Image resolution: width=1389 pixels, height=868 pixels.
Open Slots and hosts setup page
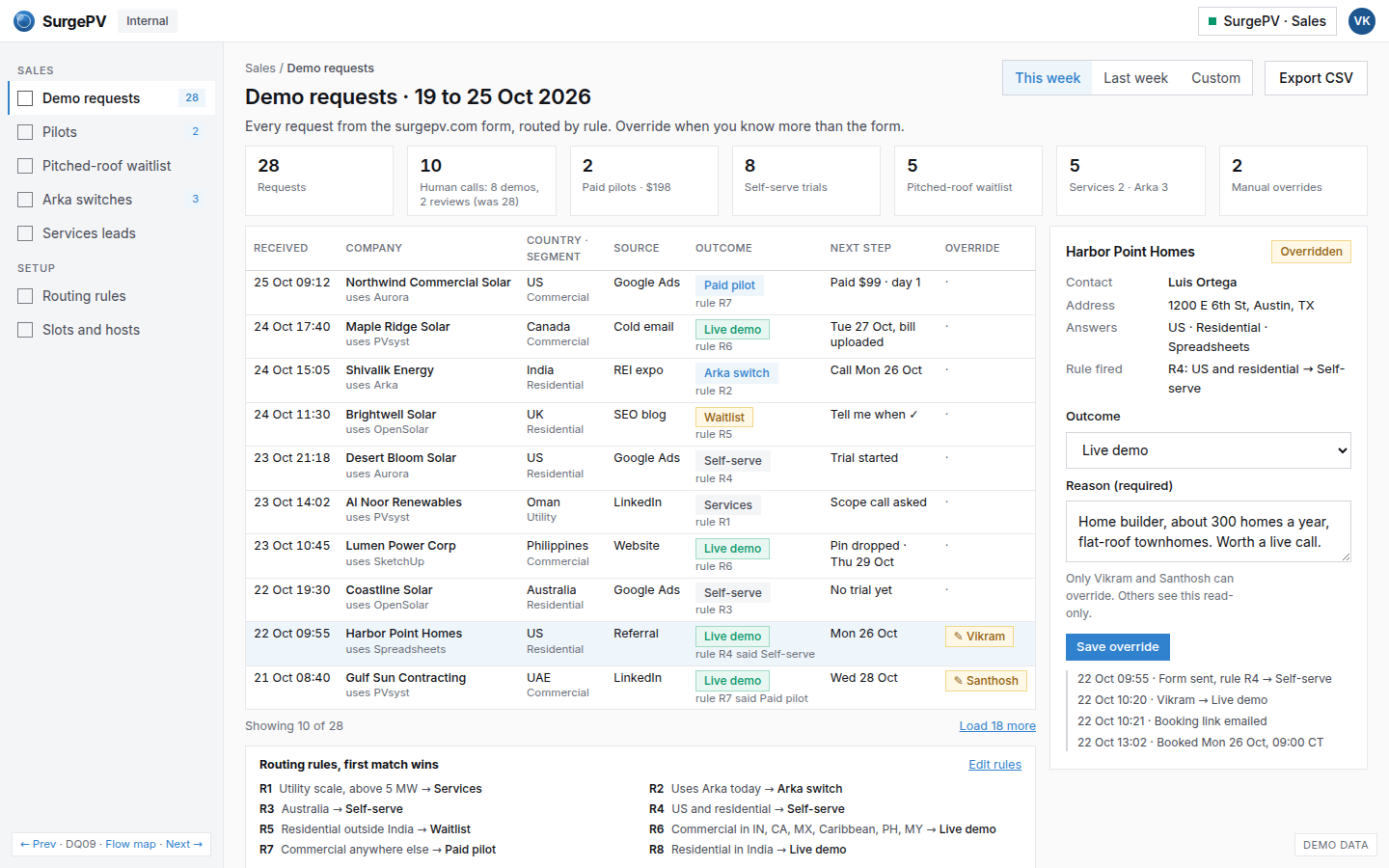click(x=112, y=330)
